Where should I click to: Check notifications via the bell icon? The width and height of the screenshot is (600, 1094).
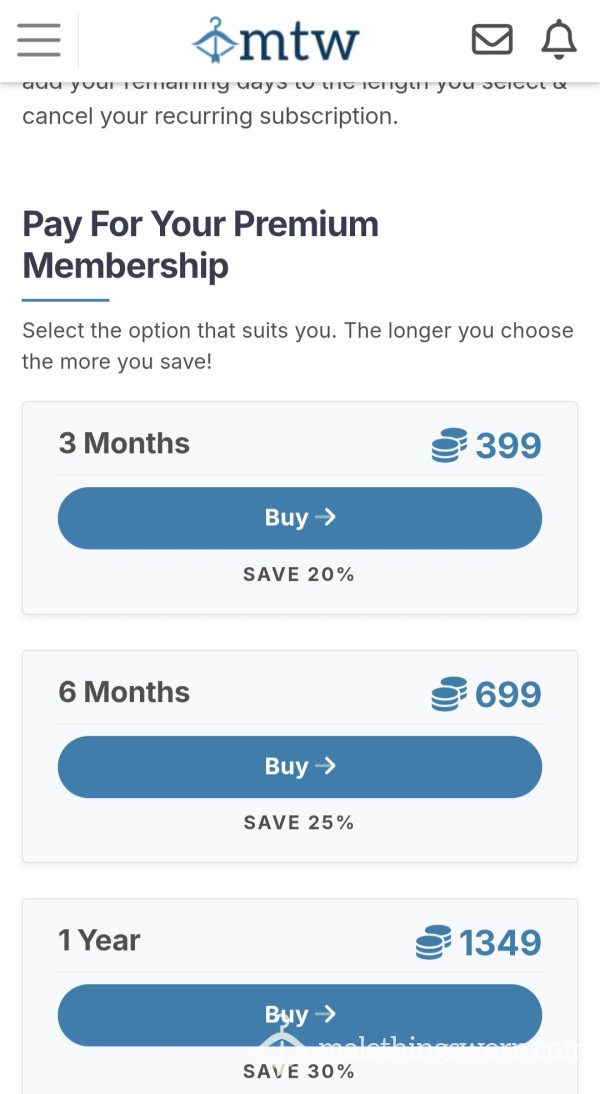pyautogui.click(x=557, y=40)
